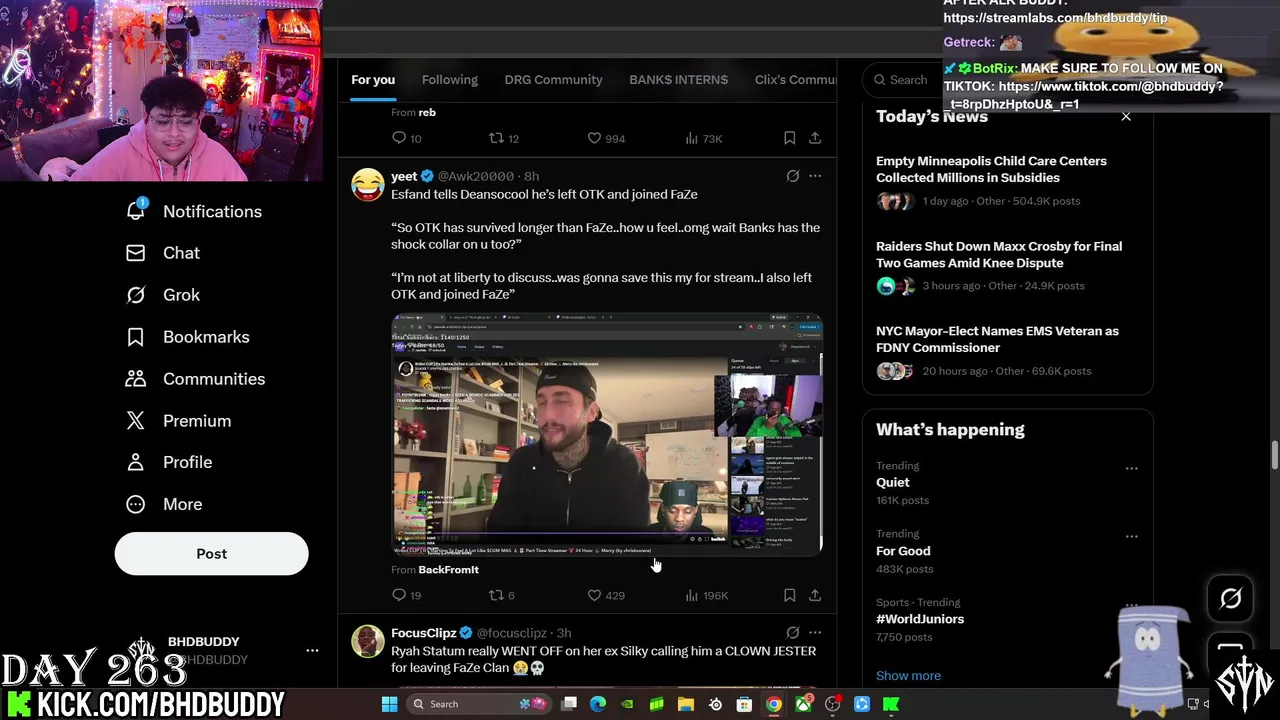Play the Esfand stream video thumbnail
Viewport: 1280px width, 720px height.
[606, 434]
